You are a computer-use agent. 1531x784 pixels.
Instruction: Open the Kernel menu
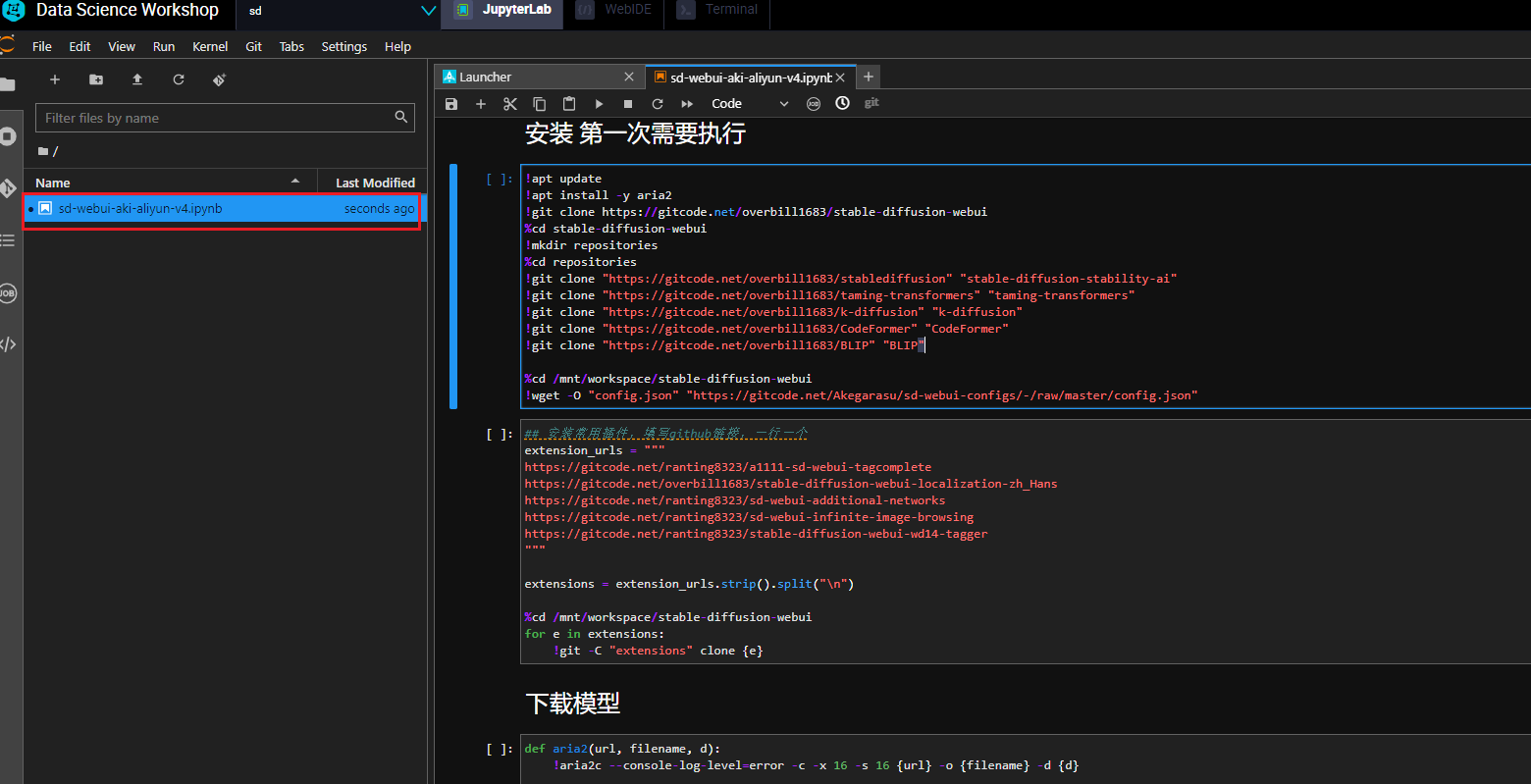(x=210, y=46)
